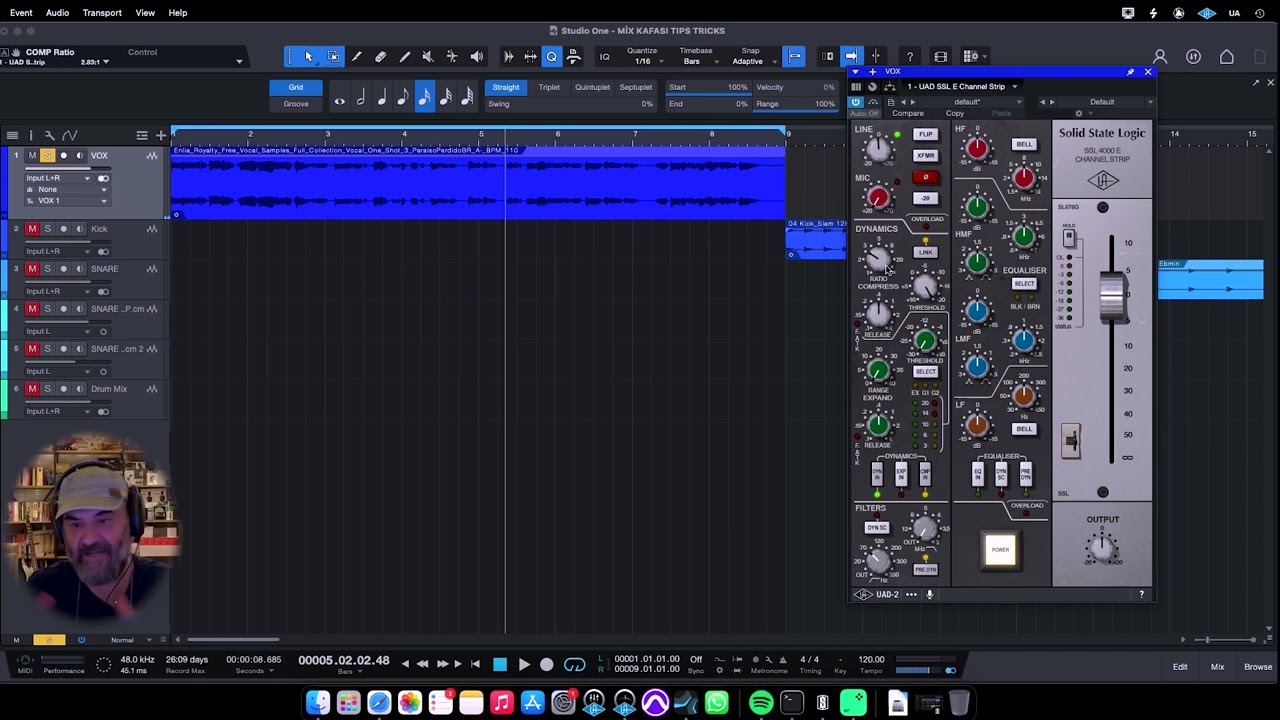Screen dimensions: 1280x720
Task: Select the Range tool
Action: pyautogui.click(x=333, y=57)
